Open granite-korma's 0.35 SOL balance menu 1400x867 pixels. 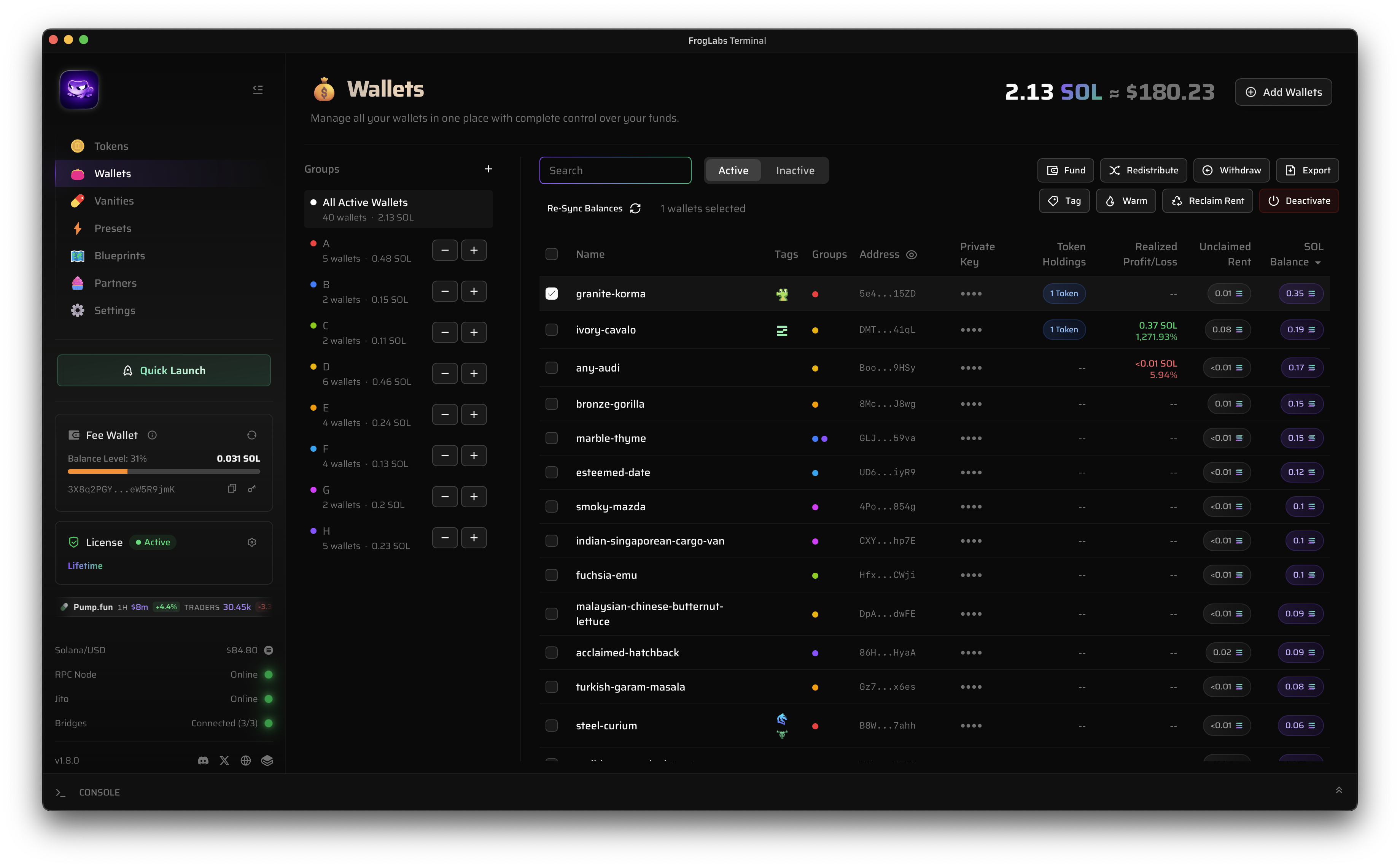coord(1300,294)
